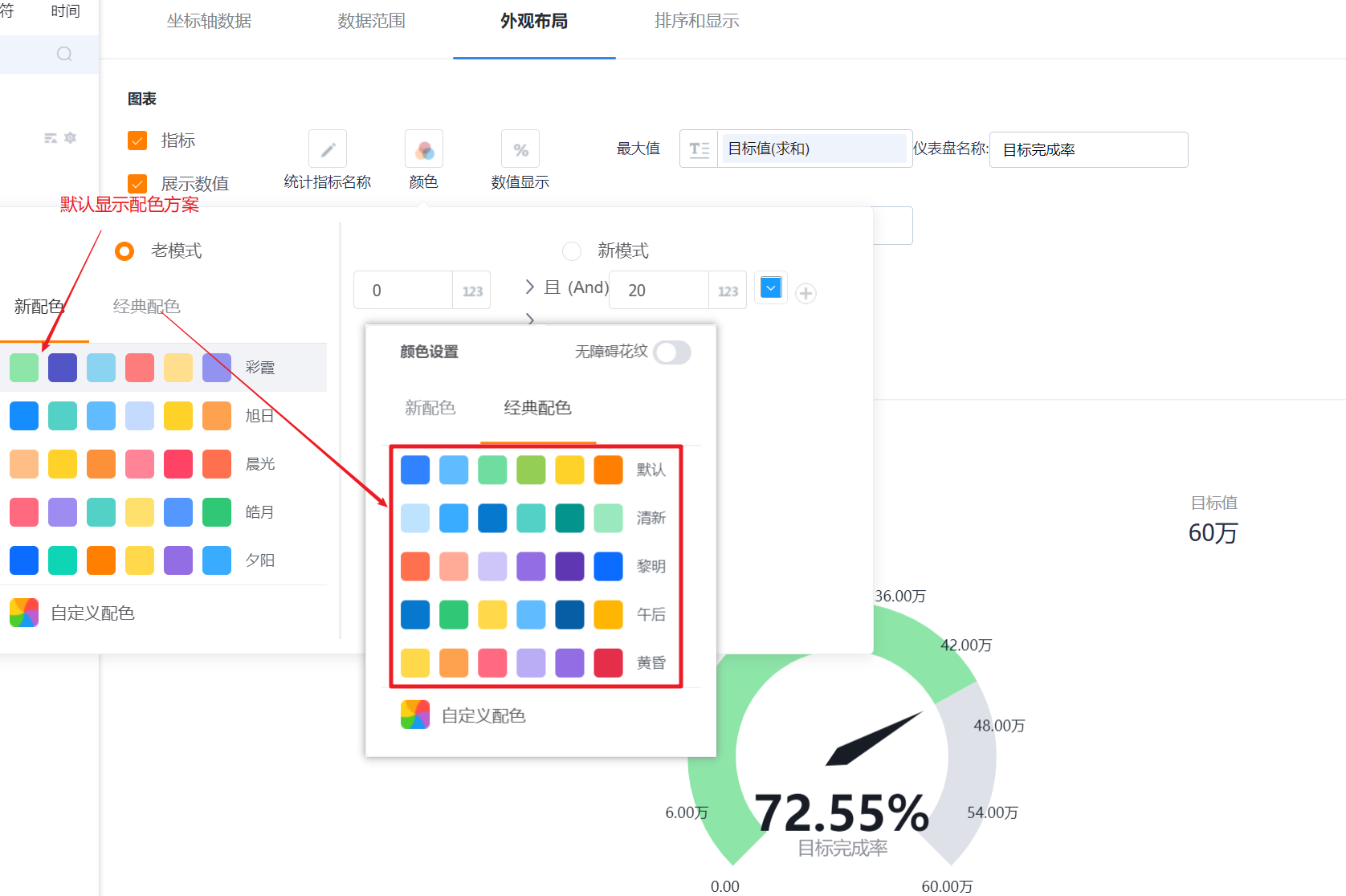Image resolution: width=1346 pixels, height=896 pixels.
Task: Choose the 晨光 color scheme
Action: (x=163, y=464)
